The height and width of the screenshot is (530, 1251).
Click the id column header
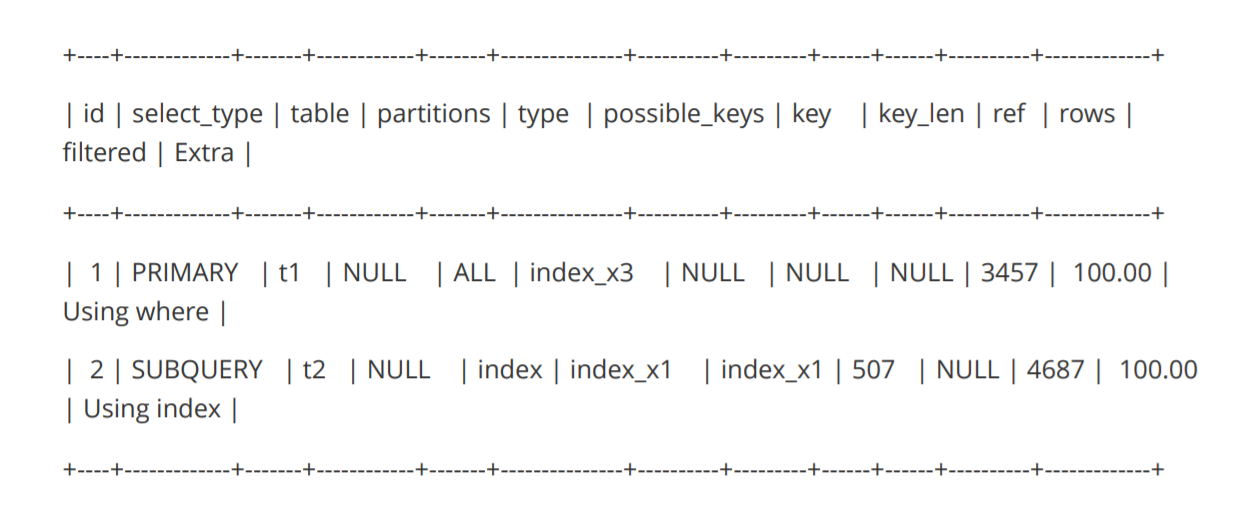click(93, 115)
